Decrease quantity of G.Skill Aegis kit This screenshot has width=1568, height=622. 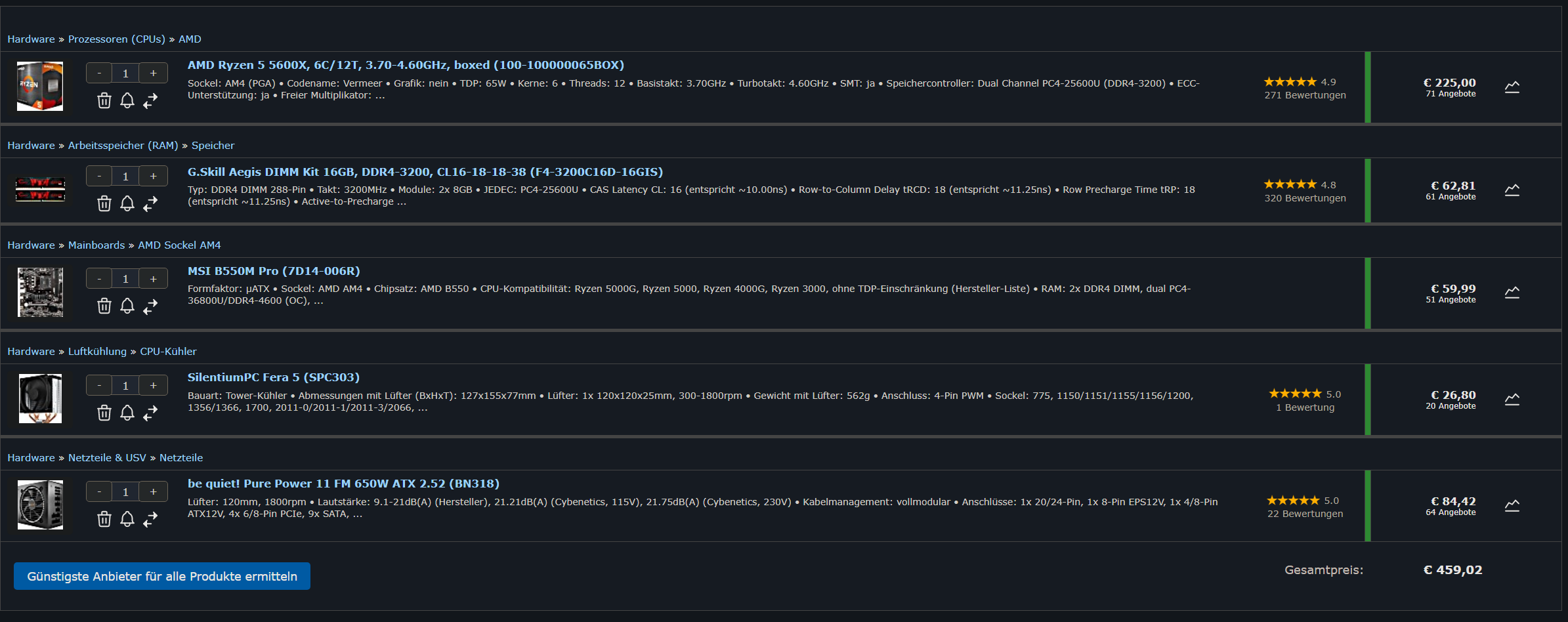point(99,176)
